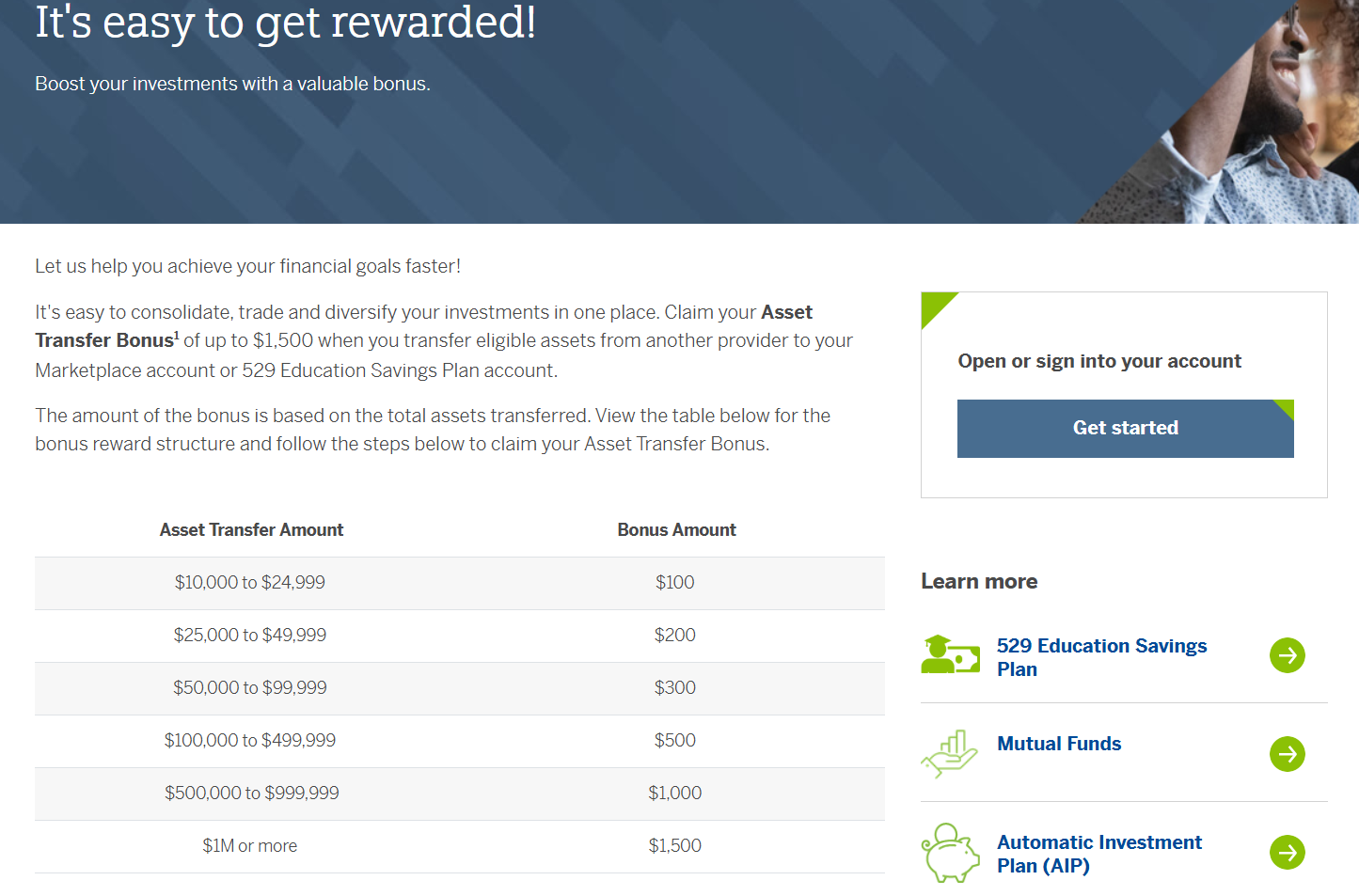Click the graduate and money icon
Image resolution: width=1359 pixels, height=896 pixels.
950,655
